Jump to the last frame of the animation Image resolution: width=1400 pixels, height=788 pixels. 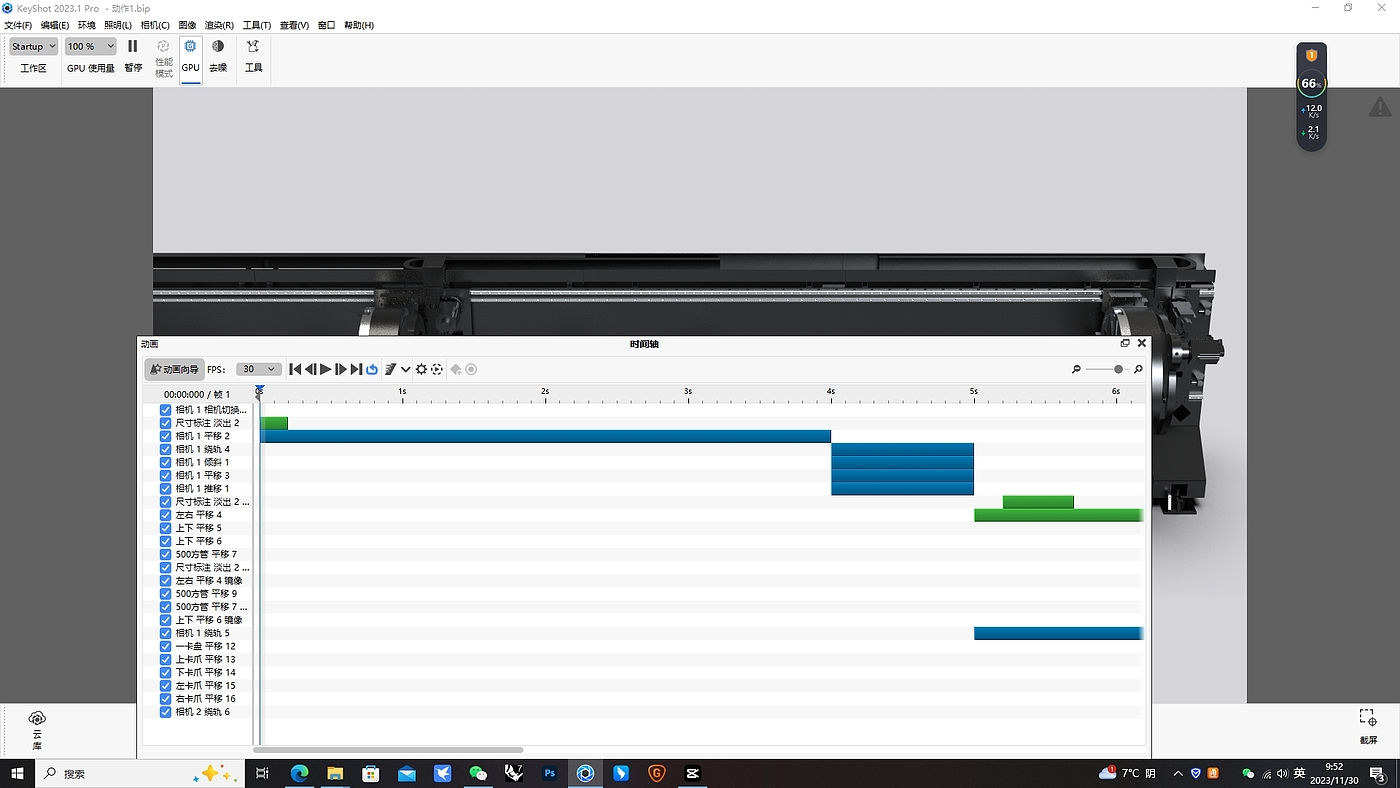point(356,369)
